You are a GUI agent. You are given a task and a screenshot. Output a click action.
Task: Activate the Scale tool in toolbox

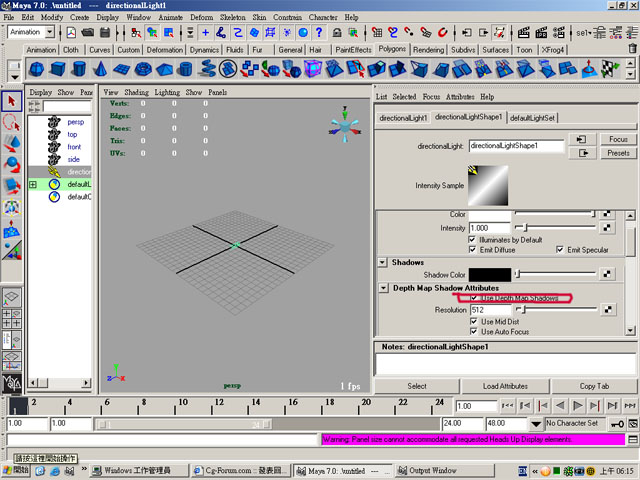11,186
